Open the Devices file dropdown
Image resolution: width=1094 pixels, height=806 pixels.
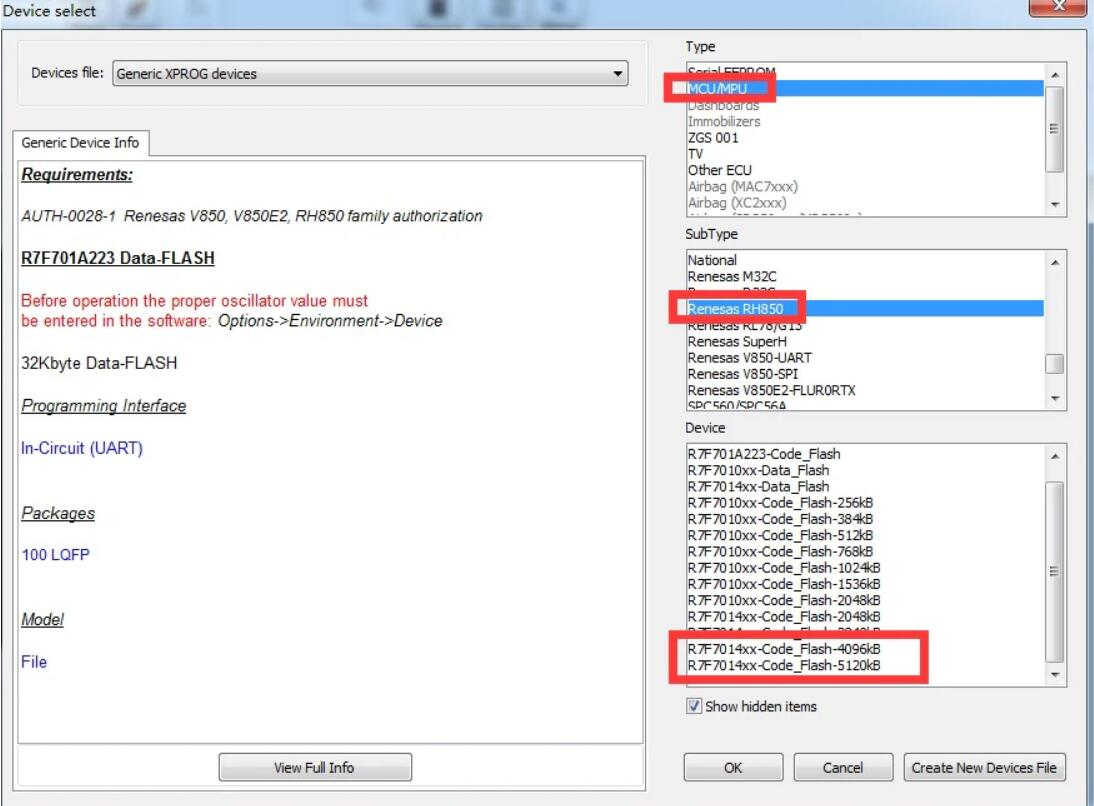click(370, 73)
